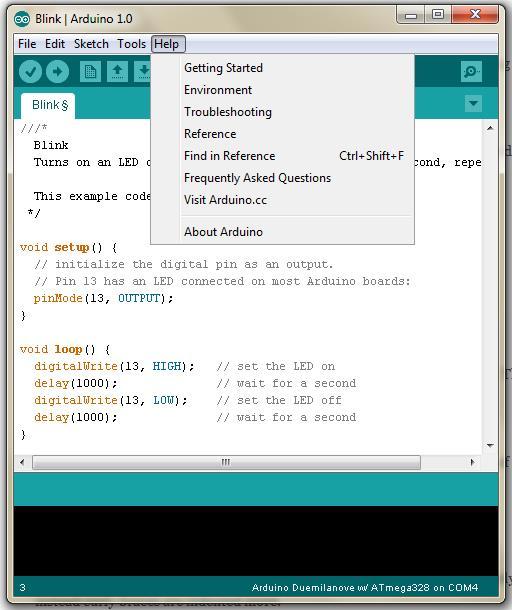Select Environment in the Help menu

(x=282, y=90)
